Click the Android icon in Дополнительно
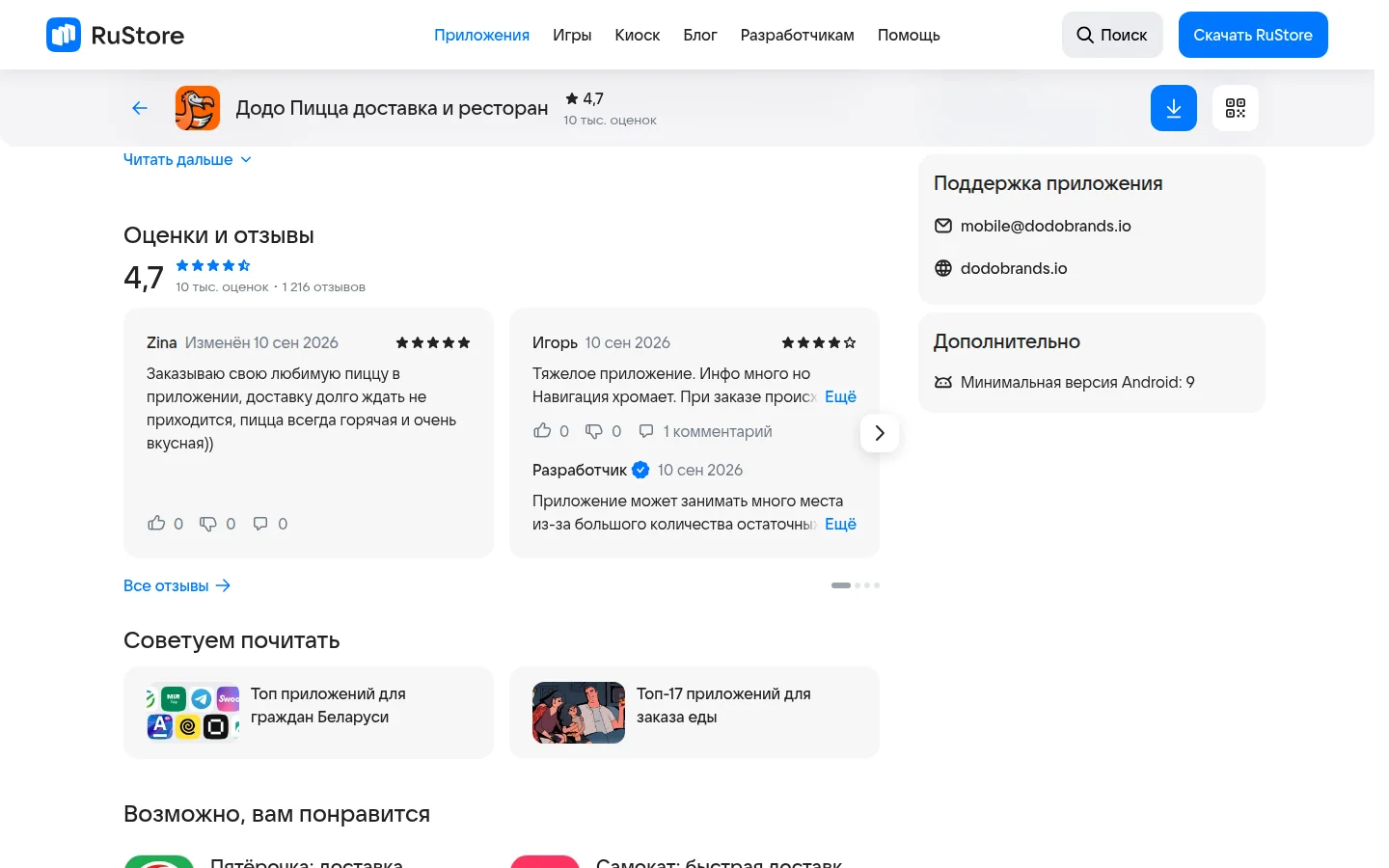The width and height of the screenshot is (1389, 868). pos(943,382)
